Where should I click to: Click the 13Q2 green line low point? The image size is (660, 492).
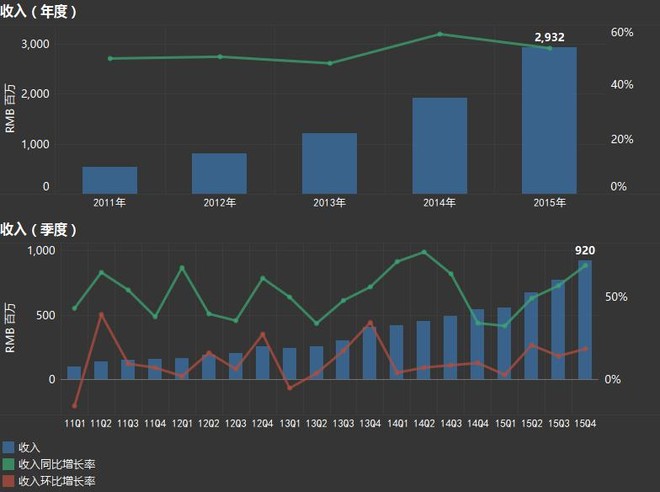tap(317, 323)
